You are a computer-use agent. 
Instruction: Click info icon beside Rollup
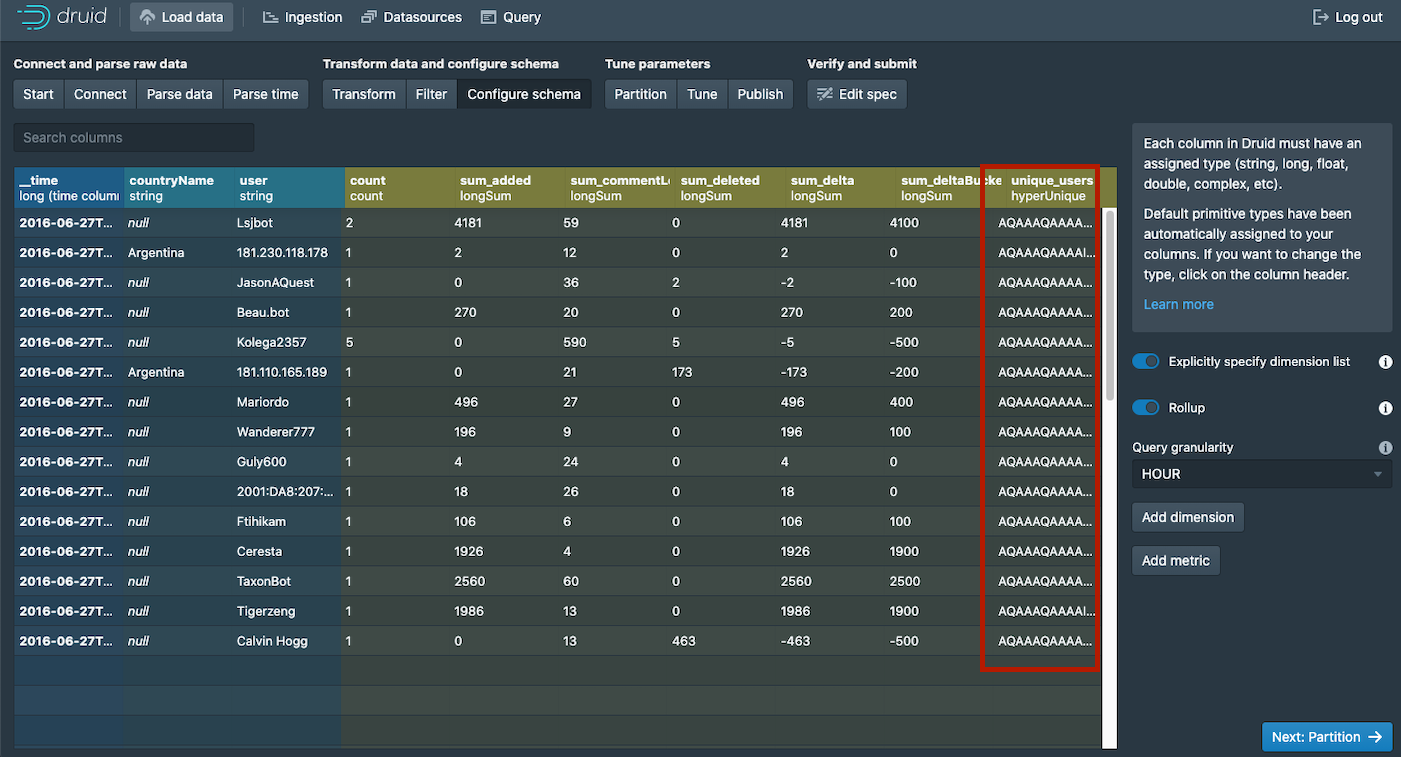click(x=1385, y=408)
